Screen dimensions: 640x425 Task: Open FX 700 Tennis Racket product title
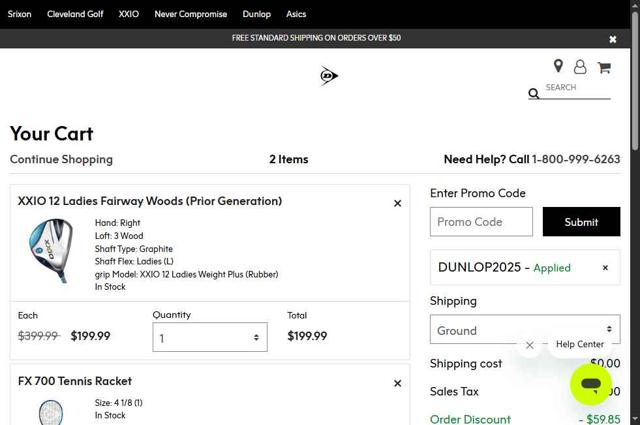tap(75, 381)
